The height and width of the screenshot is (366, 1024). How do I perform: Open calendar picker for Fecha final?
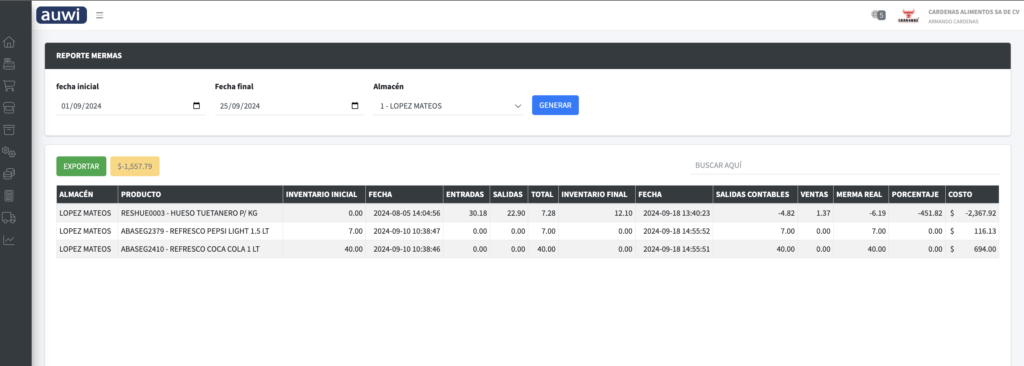coord(355,106)
